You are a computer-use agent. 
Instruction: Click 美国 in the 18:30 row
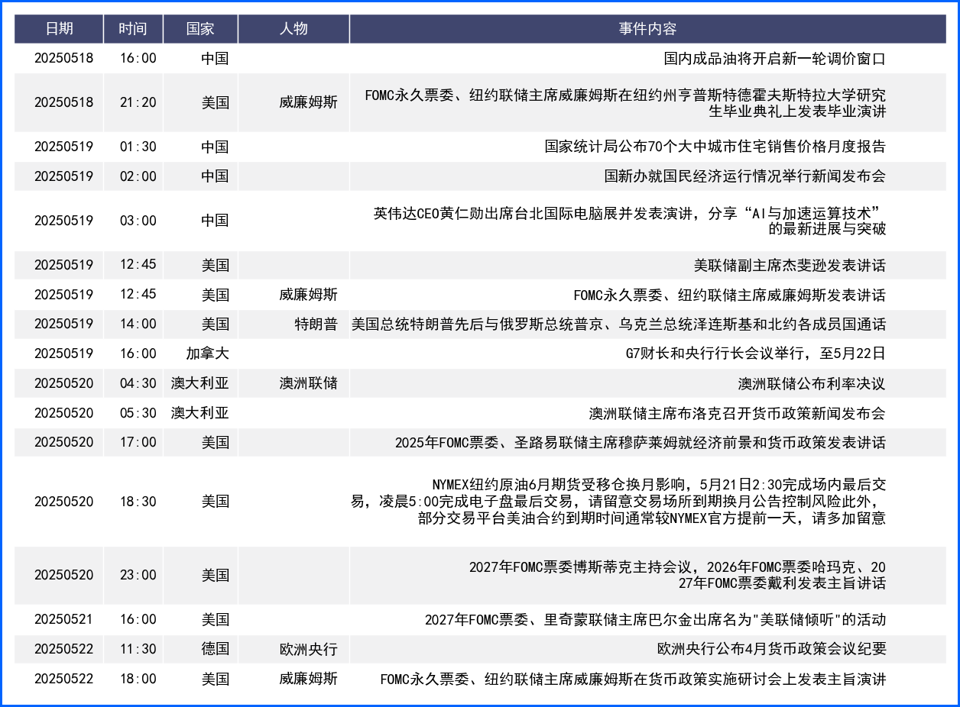pyautogui.click(x=215, y=502)
